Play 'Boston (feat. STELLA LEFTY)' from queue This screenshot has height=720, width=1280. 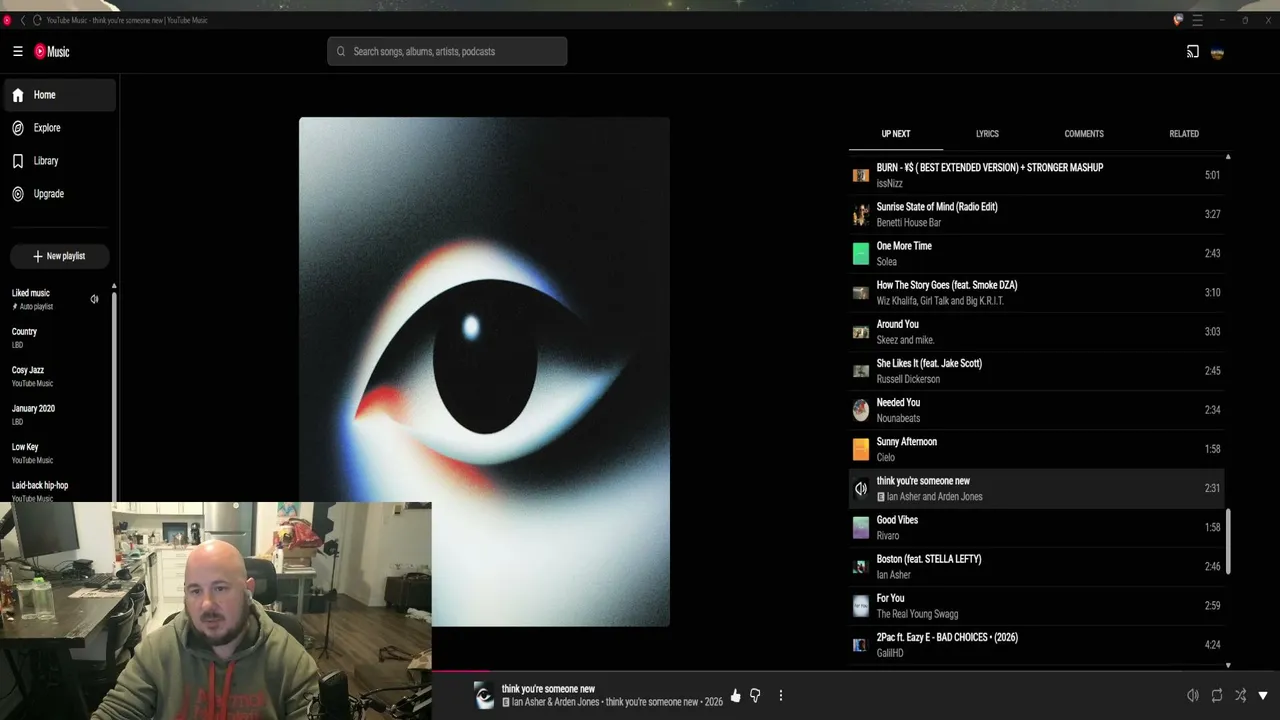click(x=1036, y=566)
